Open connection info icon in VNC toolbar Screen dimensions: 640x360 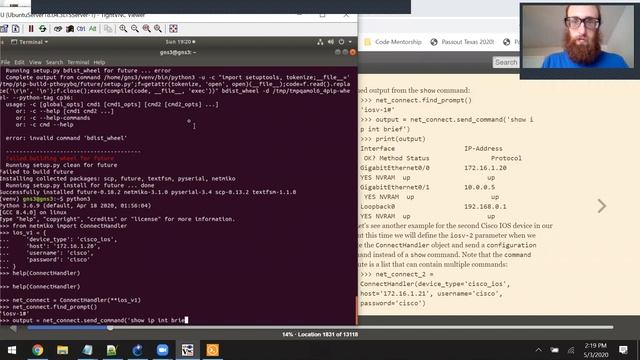(x=16, y=29)
